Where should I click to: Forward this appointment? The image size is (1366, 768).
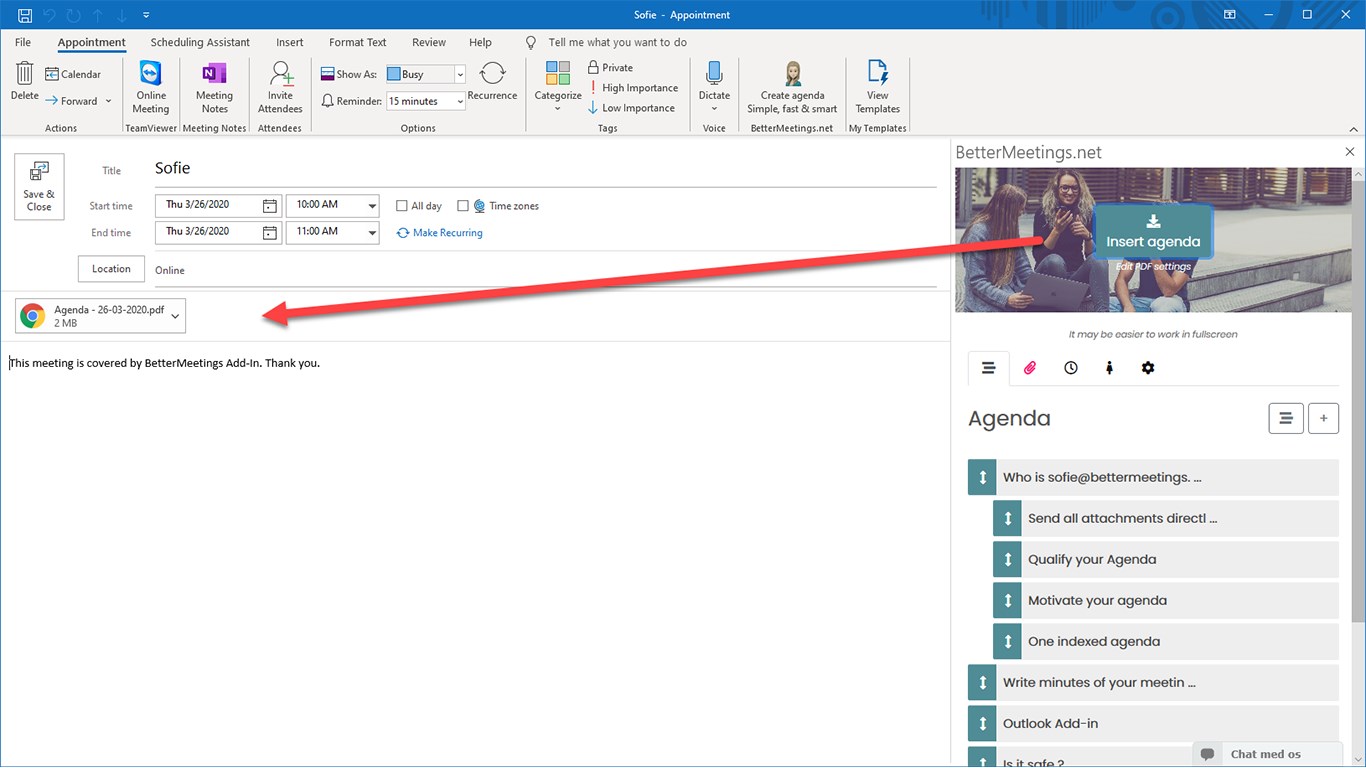click(71, 101)
